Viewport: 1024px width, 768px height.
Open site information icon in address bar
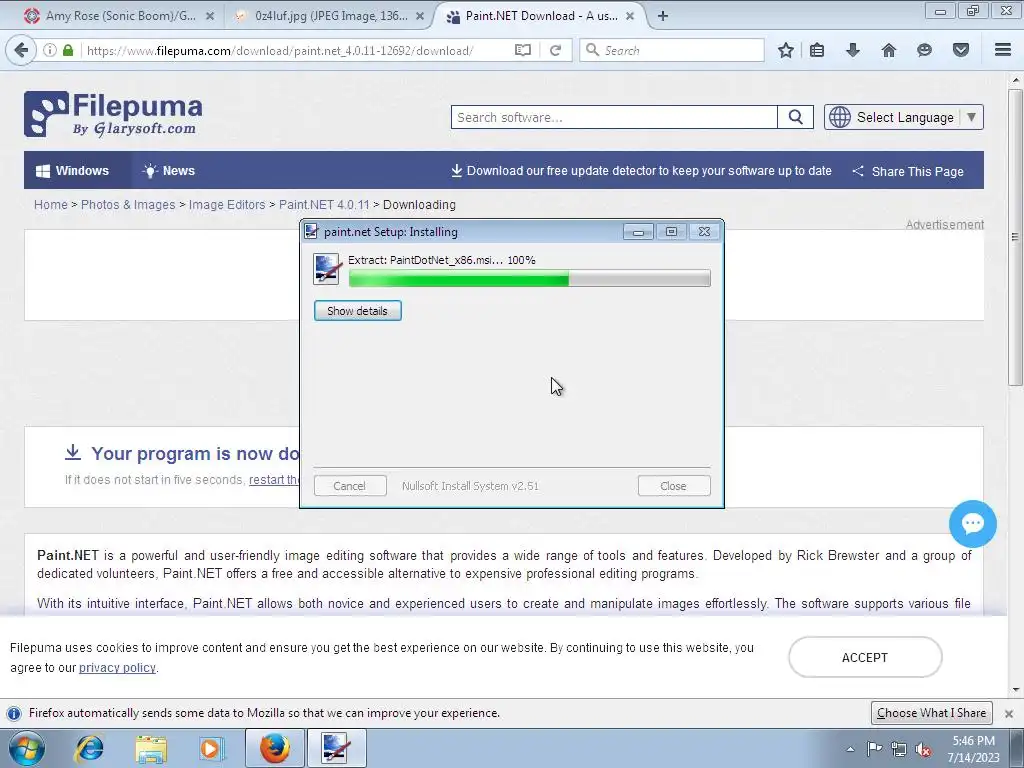(50, 50)
